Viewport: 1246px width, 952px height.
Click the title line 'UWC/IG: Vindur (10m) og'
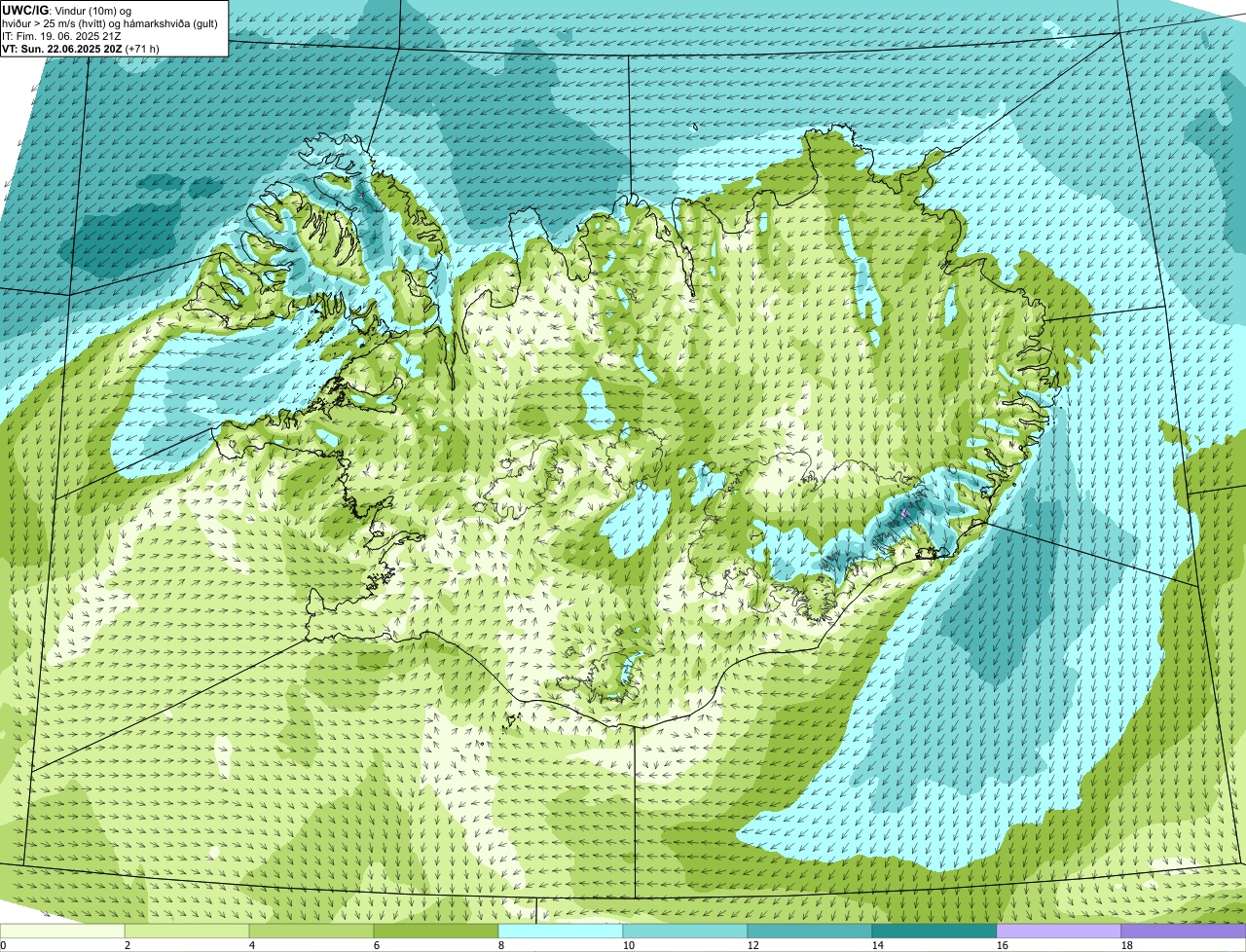[x=68, y=10]
